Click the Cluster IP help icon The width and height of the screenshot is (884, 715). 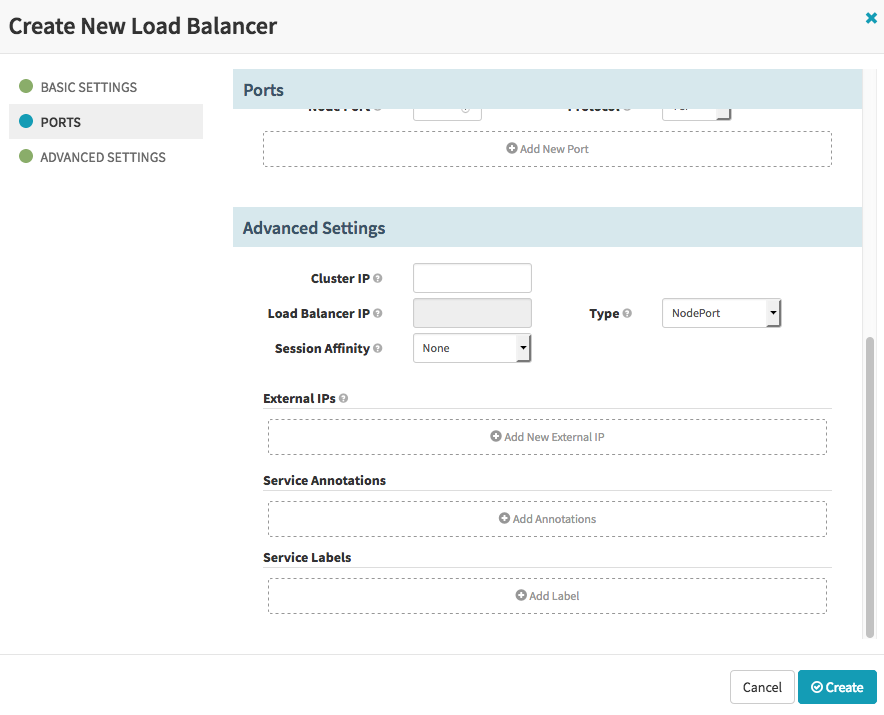[x=378, y=279]
